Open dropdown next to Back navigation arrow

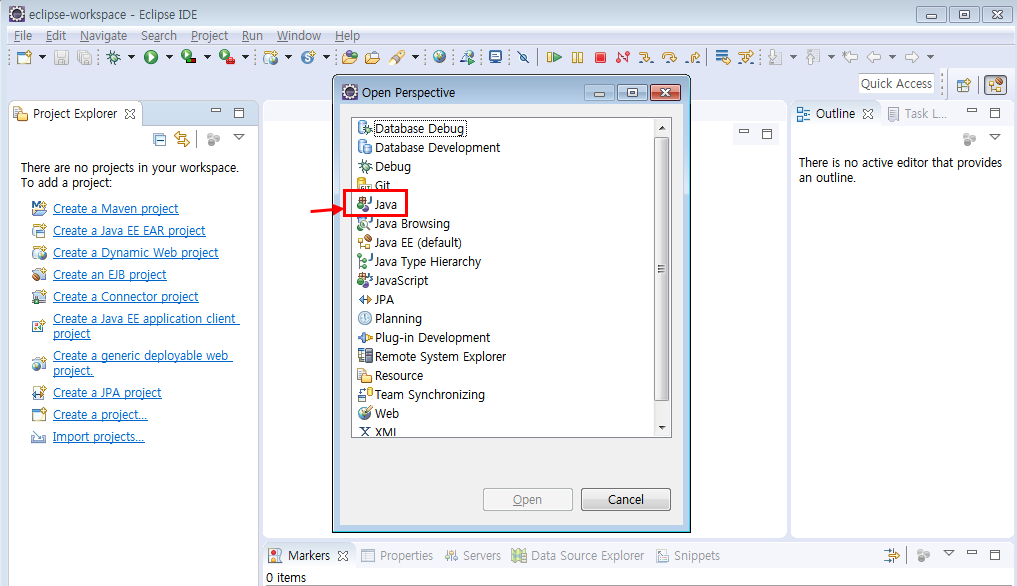click(x=892, y=57)
